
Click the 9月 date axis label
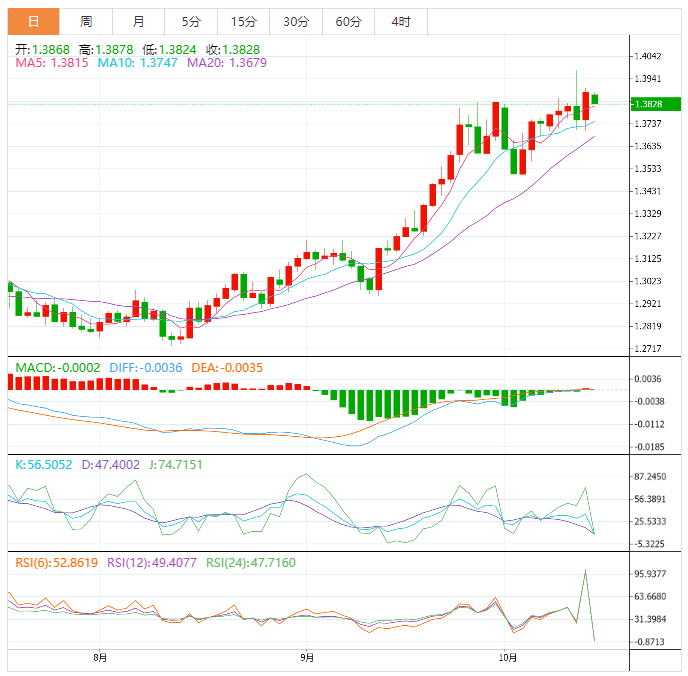[307, 658]
